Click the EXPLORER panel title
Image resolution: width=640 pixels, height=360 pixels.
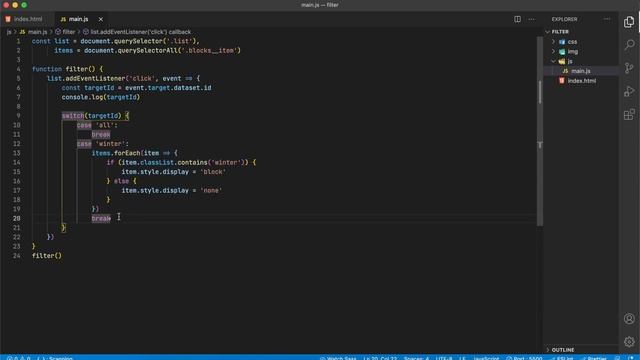[x=564, y=19]
